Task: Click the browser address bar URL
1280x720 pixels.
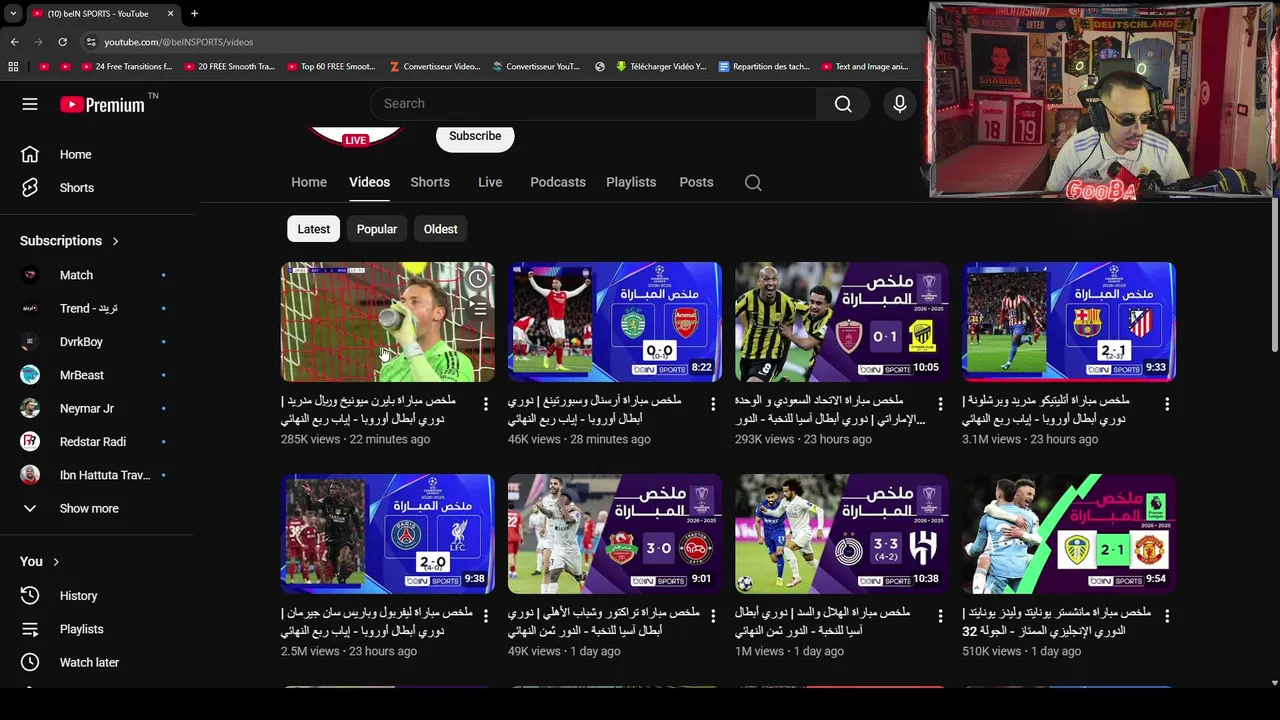Action: point(179,42)
